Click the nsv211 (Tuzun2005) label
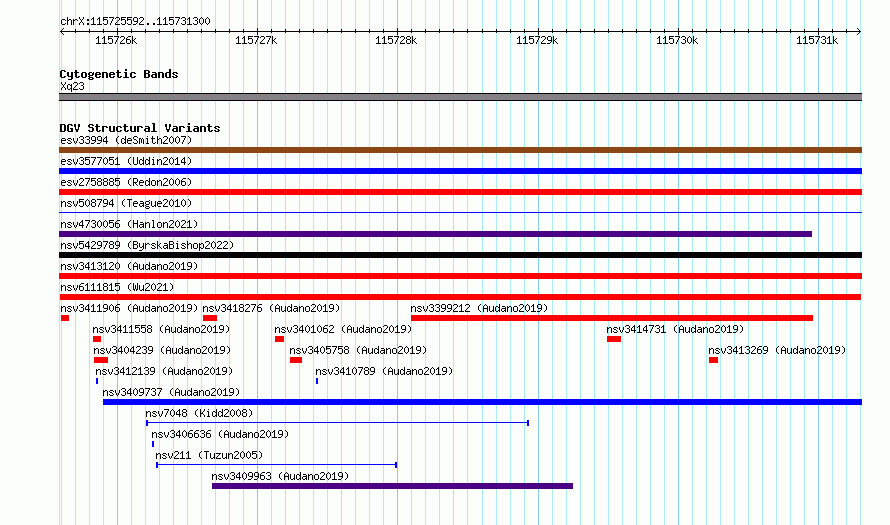 click(x=209, y=455)
